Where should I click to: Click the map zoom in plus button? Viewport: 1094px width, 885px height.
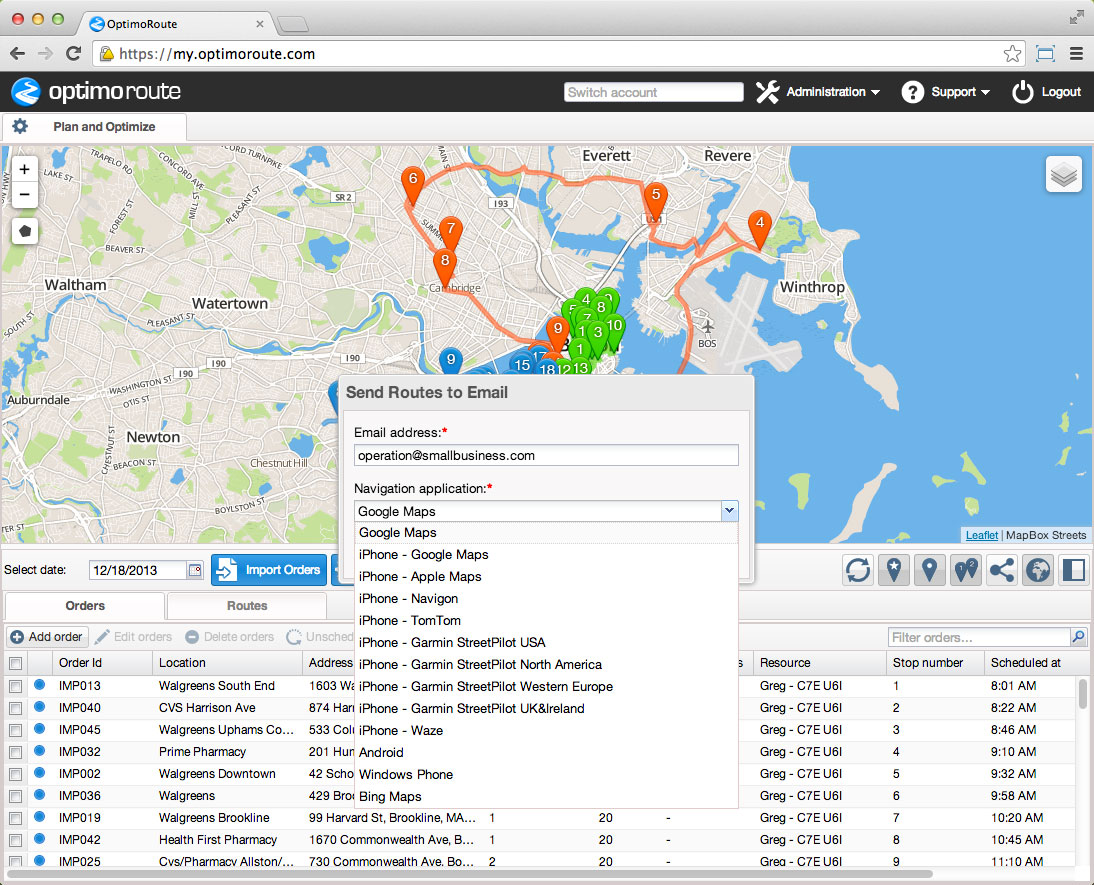point(24,169)
